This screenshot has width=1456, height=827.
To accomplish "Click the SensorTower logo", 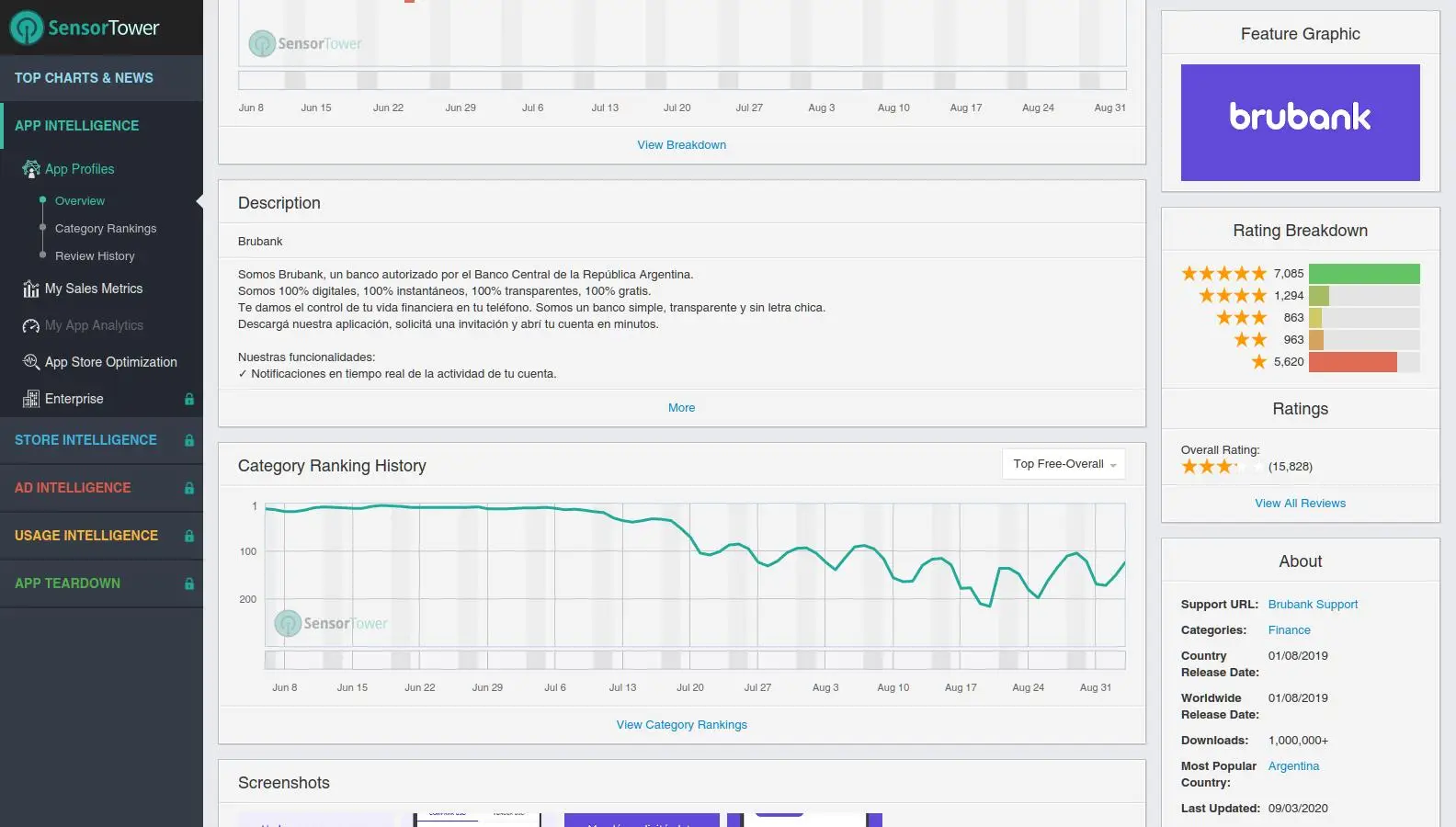I will click(85, 28).
